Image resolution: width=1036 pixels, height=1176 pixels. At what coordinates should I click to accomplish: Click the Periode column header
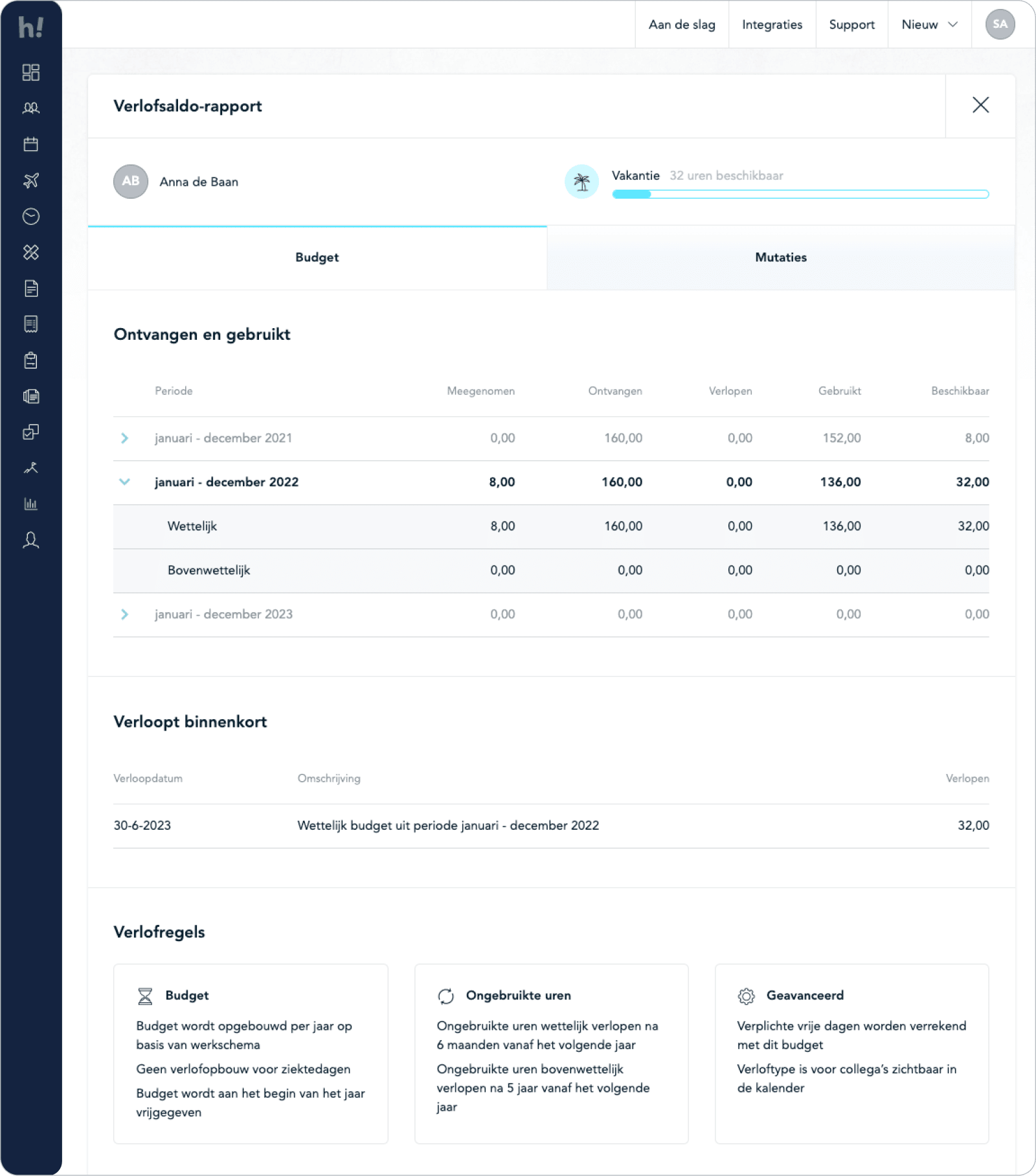(174, 391)
